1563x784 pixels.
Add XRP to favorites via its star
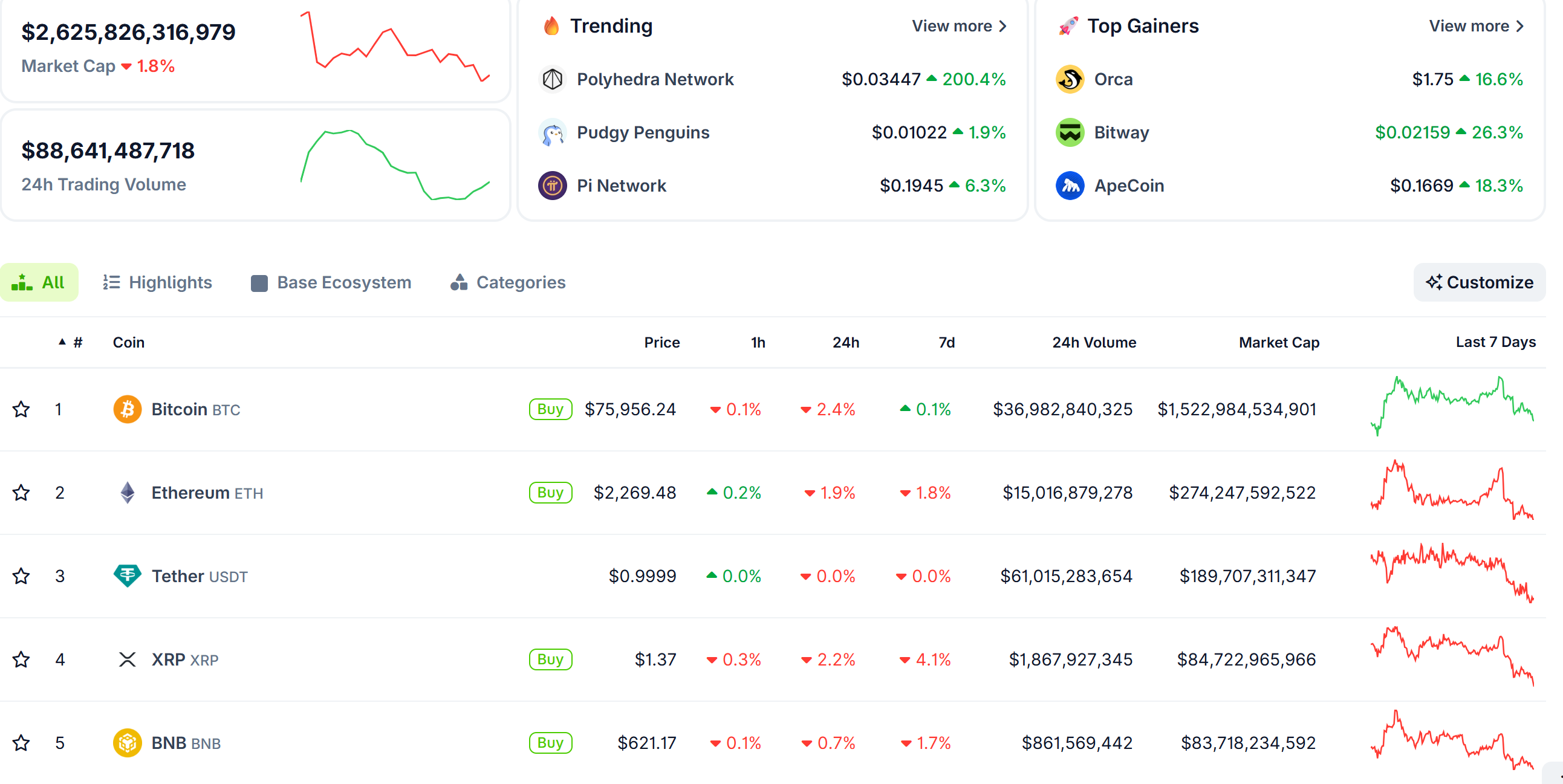pos(21,659)
